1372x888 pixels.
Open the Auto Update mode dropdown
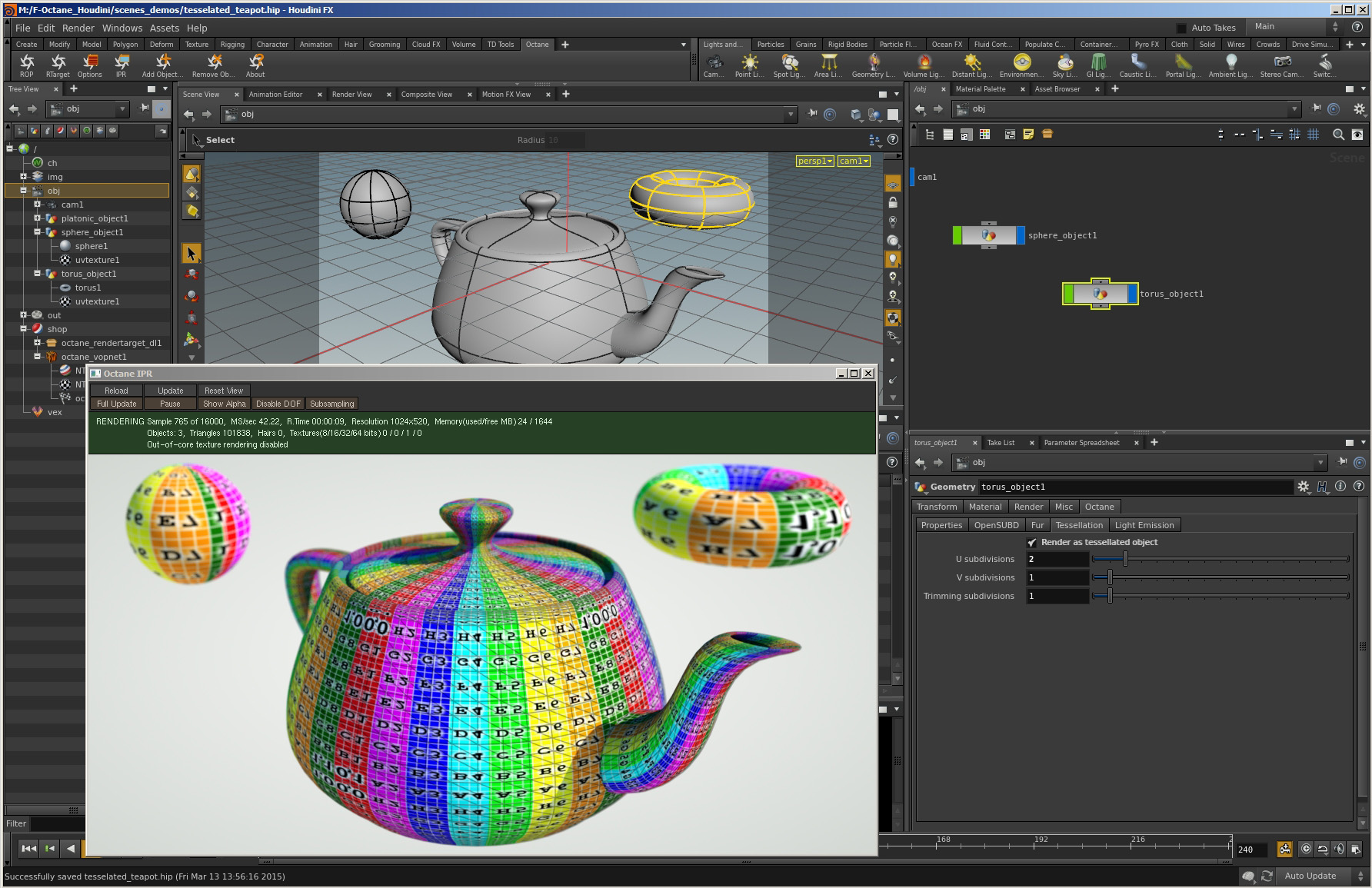(x=1319, y=876)
